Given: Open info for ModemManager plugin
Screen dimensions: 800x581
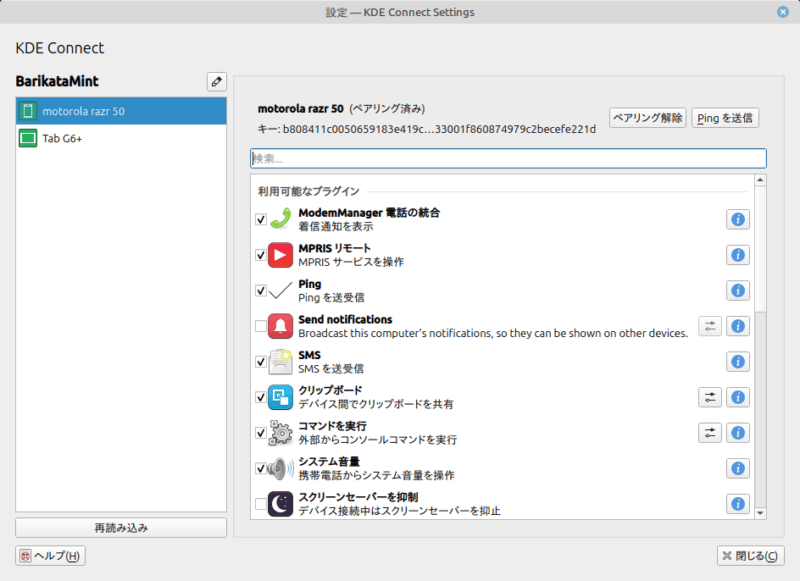Looking at the screenshot, I should [738, 219].
